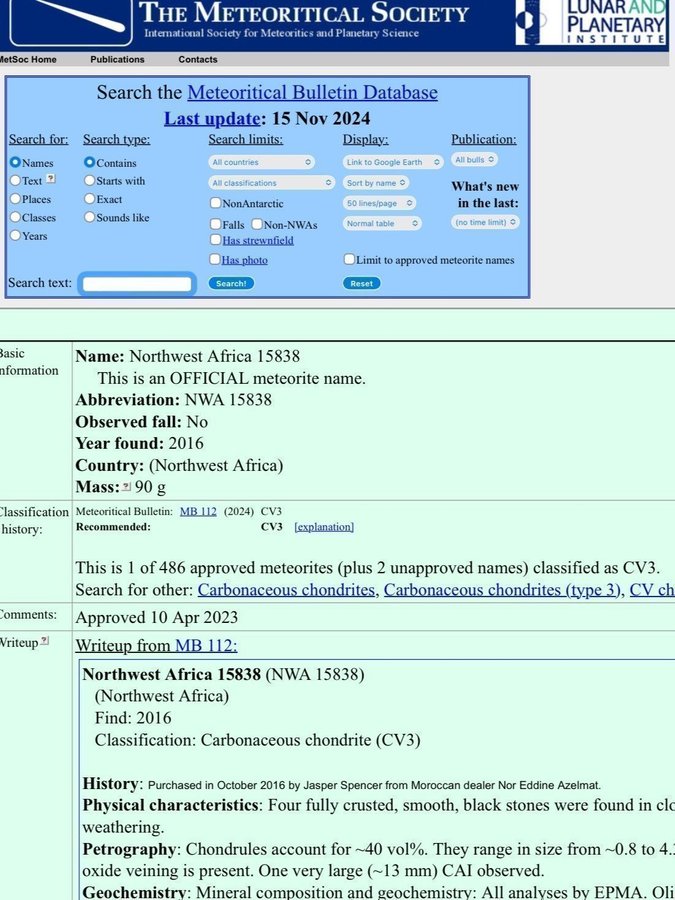Expand the 50 lines/page dropdown
Viewport: 675px width, 900px height.
point(379,203)
